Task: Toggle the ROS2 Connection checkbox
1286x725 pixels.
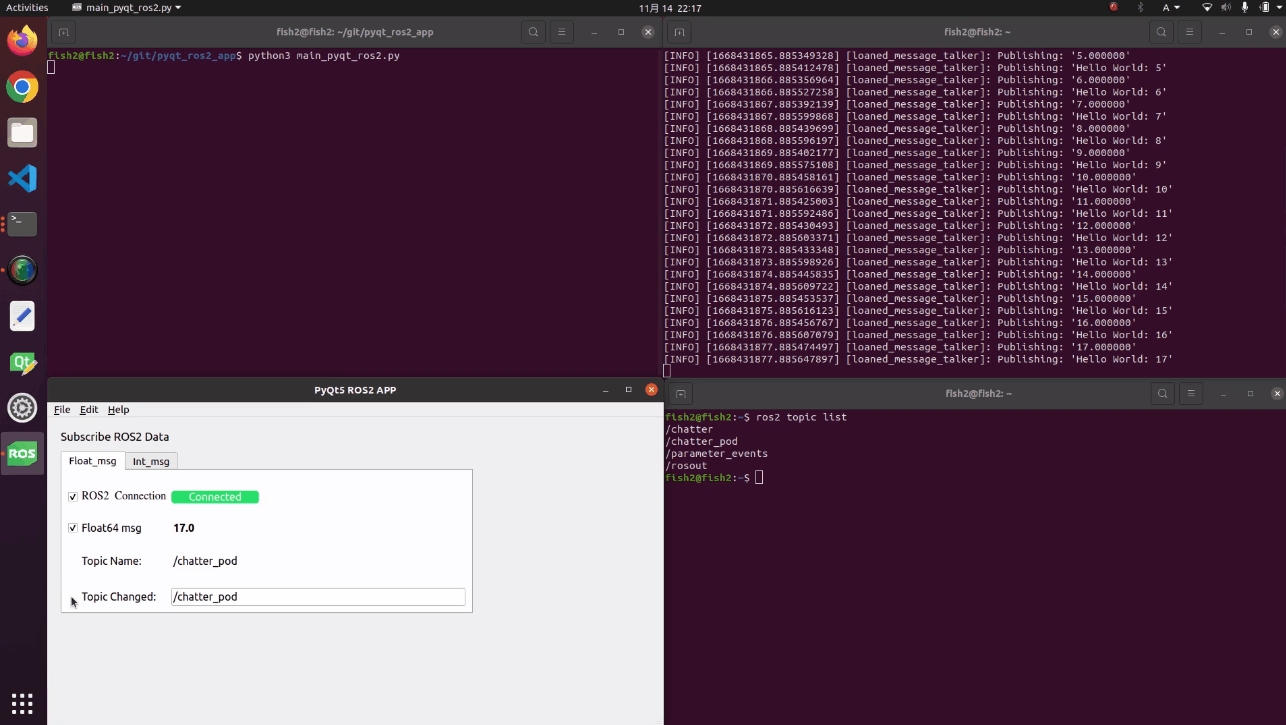Action: coord(73,497)
